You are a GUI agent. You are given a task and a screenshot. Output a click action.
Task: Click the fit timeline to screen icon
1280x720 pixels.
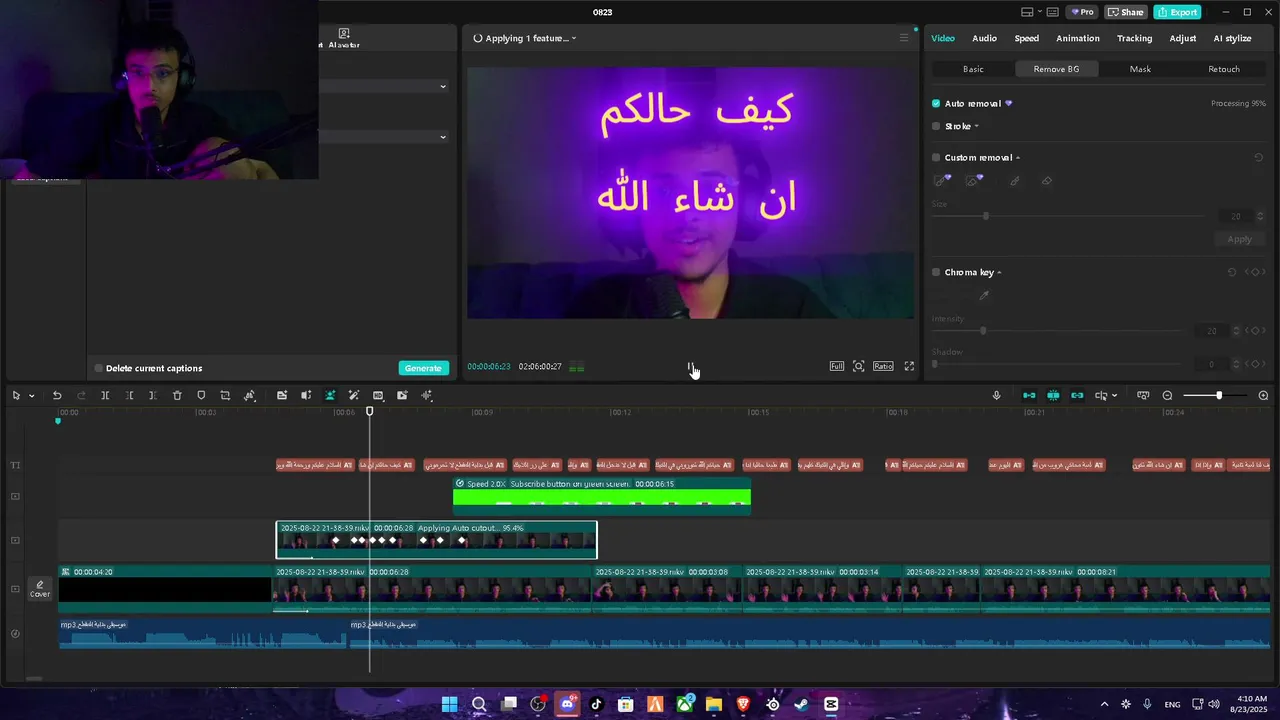pos(1143,396)
